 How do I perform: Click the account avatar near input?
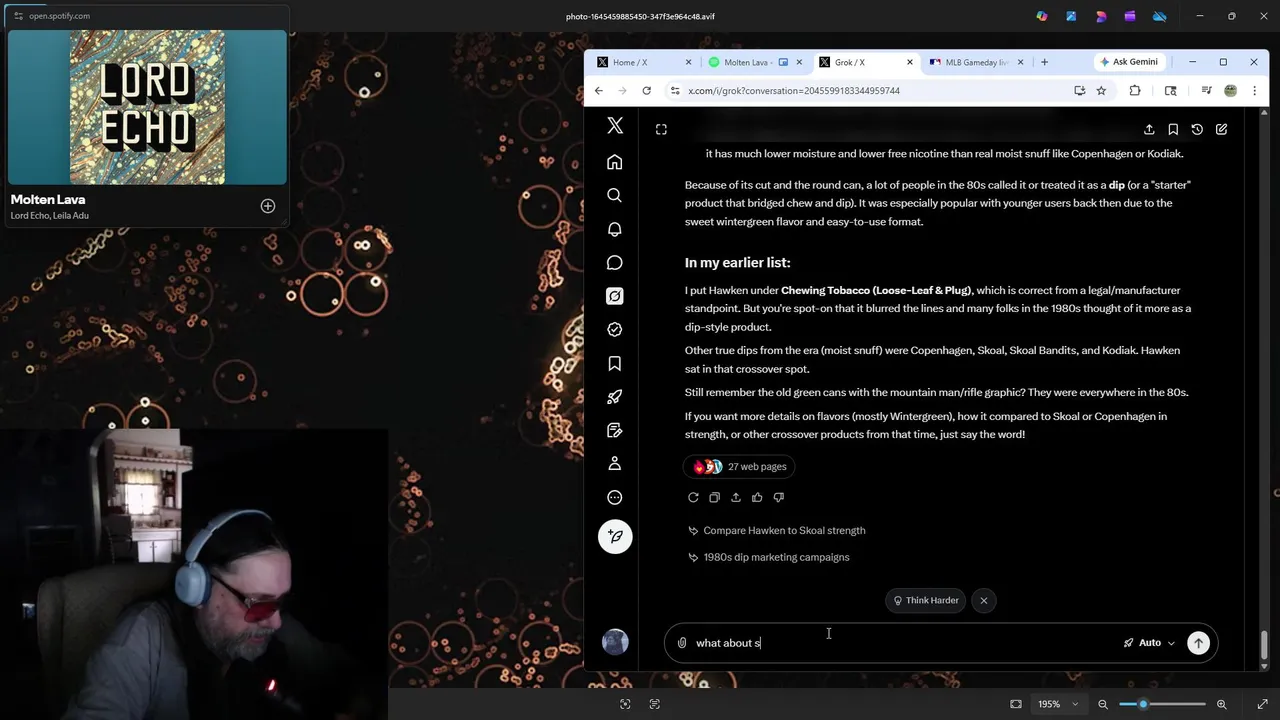pos(615,642)
